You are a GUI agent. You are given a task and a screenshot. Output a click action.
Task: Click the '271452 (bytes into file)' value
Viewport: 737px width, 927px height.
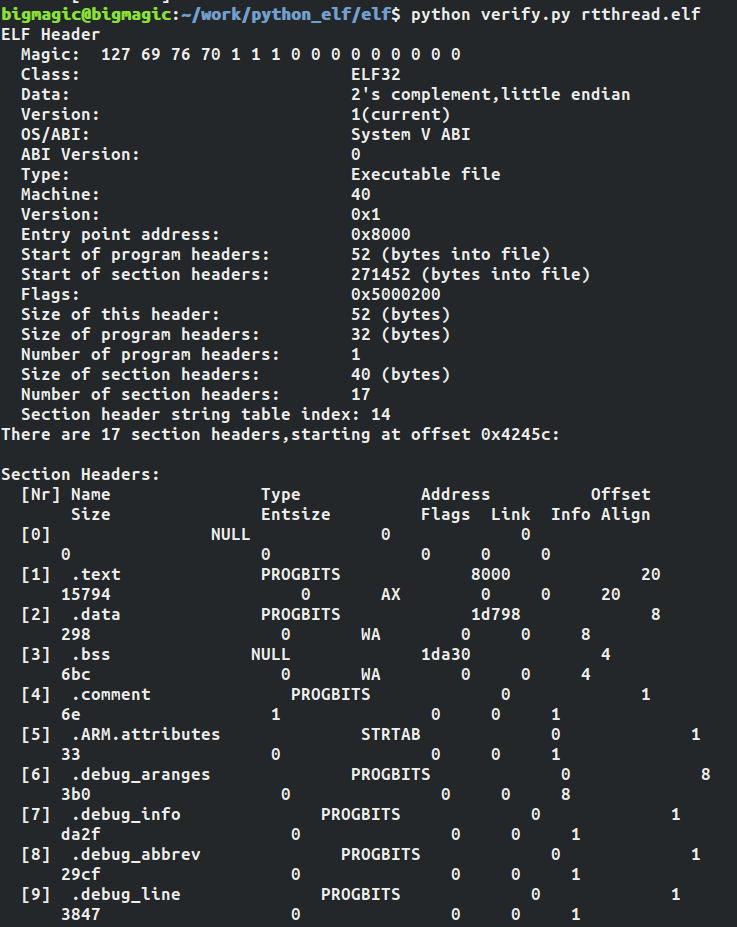pos(470,274)
